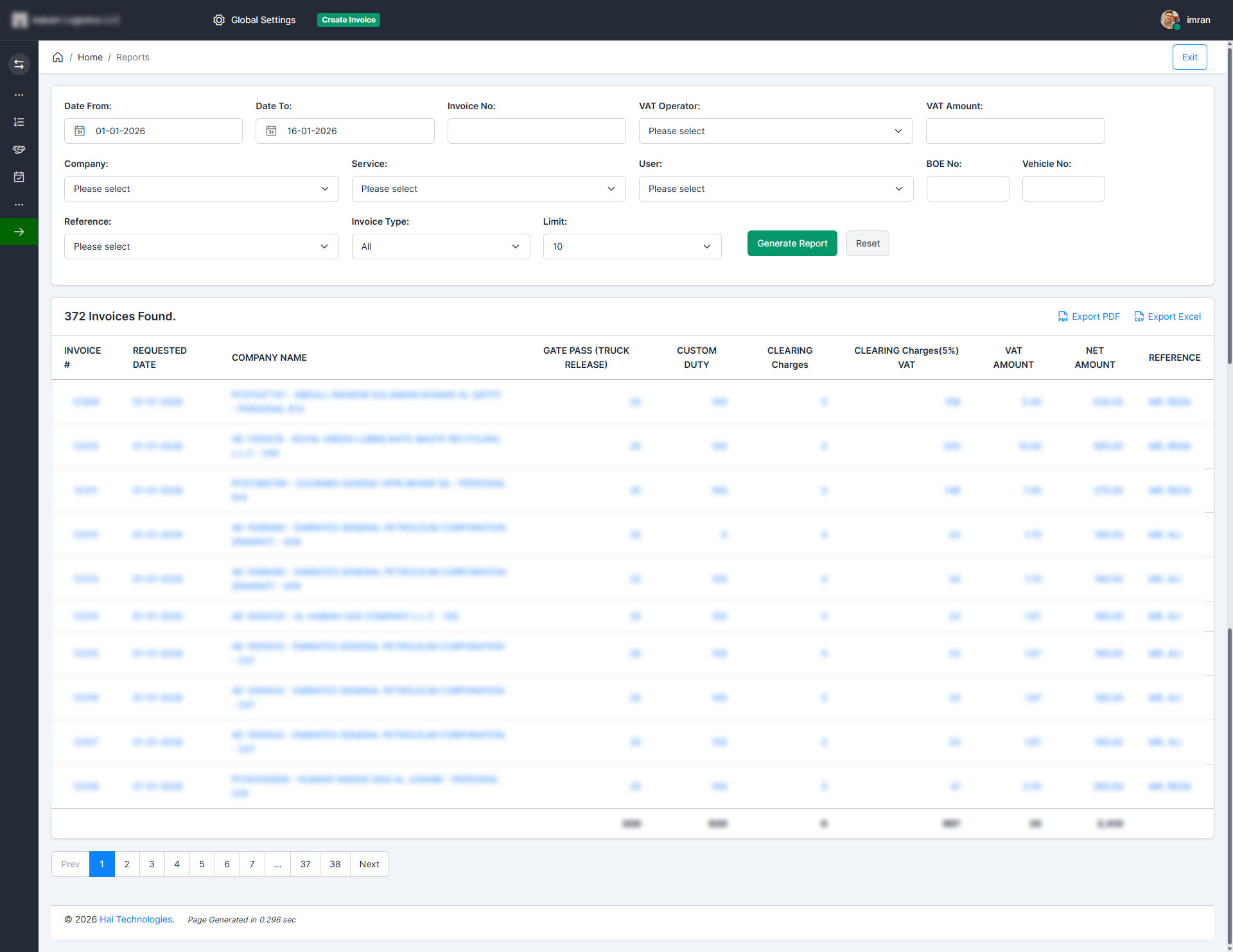Expand the VAT Operator dropdown
This screenshot has height=952, width=1233.
coord(775,131)
